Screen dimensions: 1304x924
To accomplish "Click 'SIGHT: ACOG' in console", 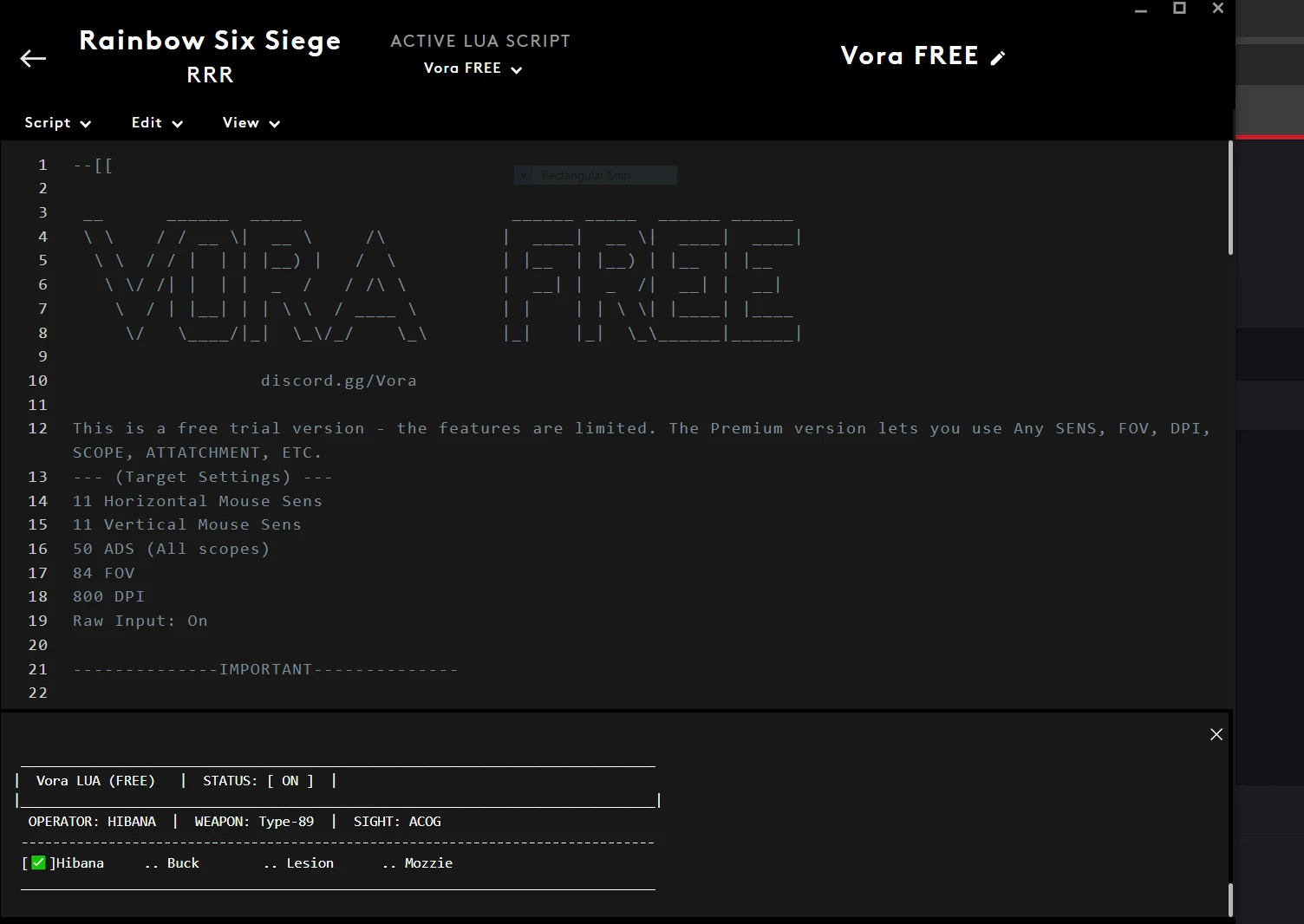I will pos(397,822).
